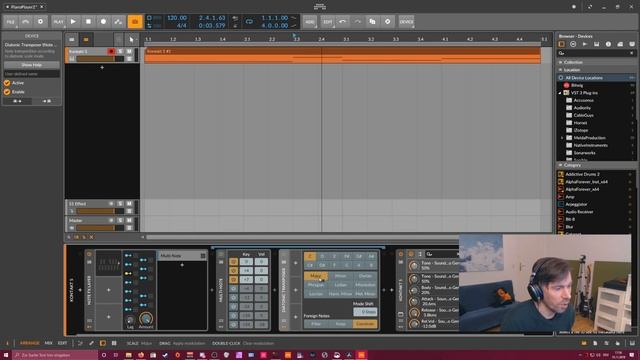Viewport: 640px width, 360px height.
Task: Open the presets browser tab icon
Action: (573, 44)
